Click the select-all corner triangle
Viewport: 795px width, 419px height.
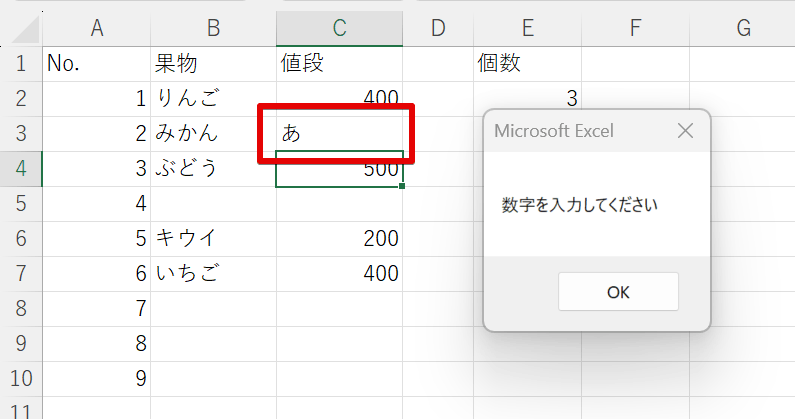pos(25,30)
